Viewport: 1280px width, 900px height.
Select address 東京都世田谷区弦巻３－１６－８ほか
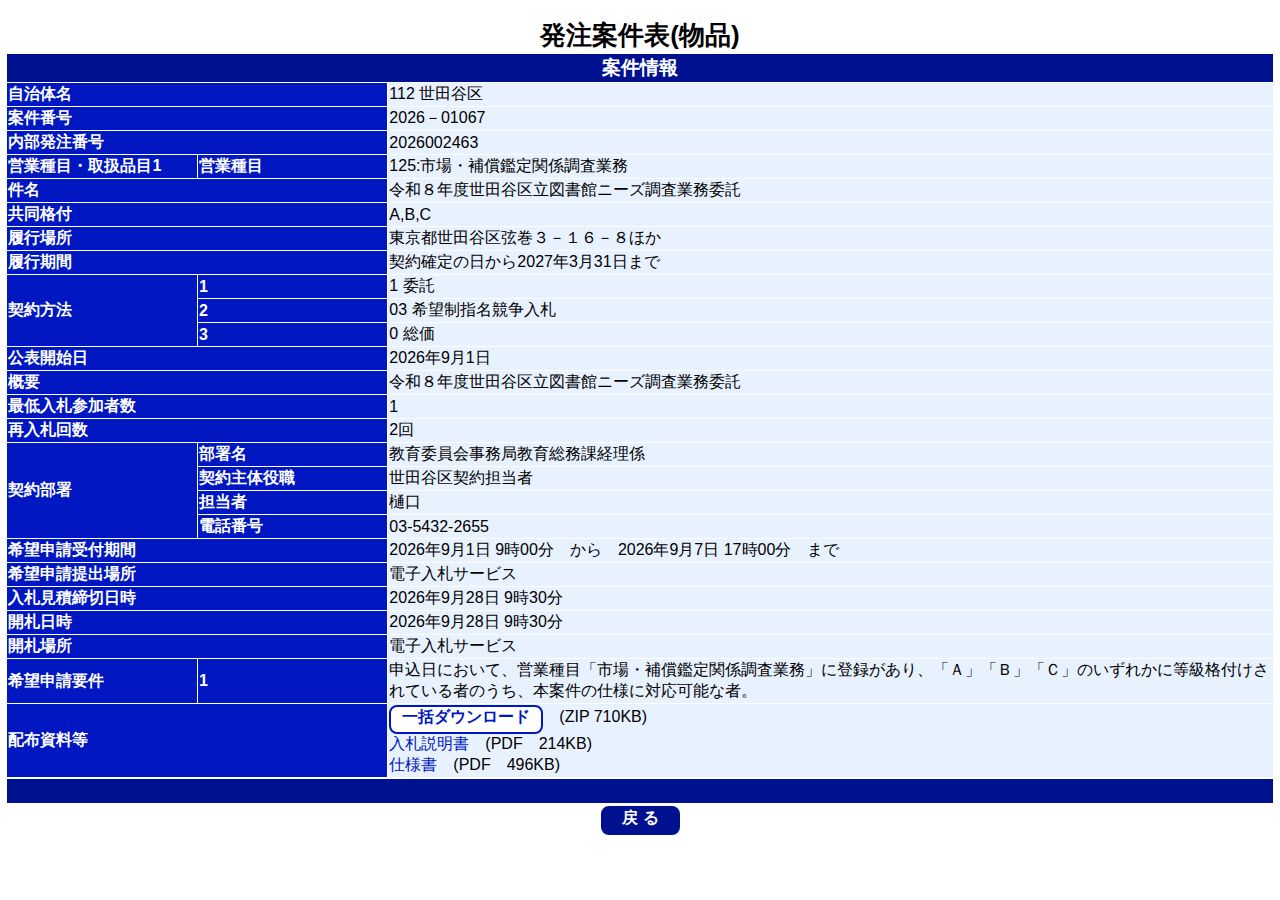[525, 238]
